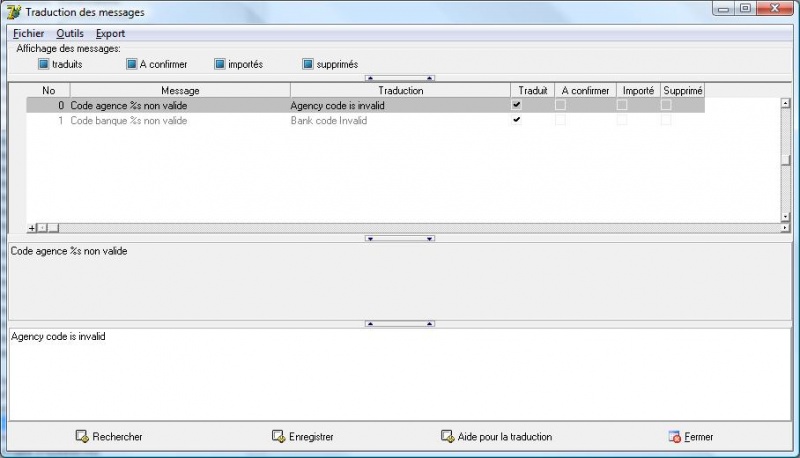Image resolution: width=800 pixels, height=458 pixels.
Task: Sort by the No column header
Action: (48, 90)
